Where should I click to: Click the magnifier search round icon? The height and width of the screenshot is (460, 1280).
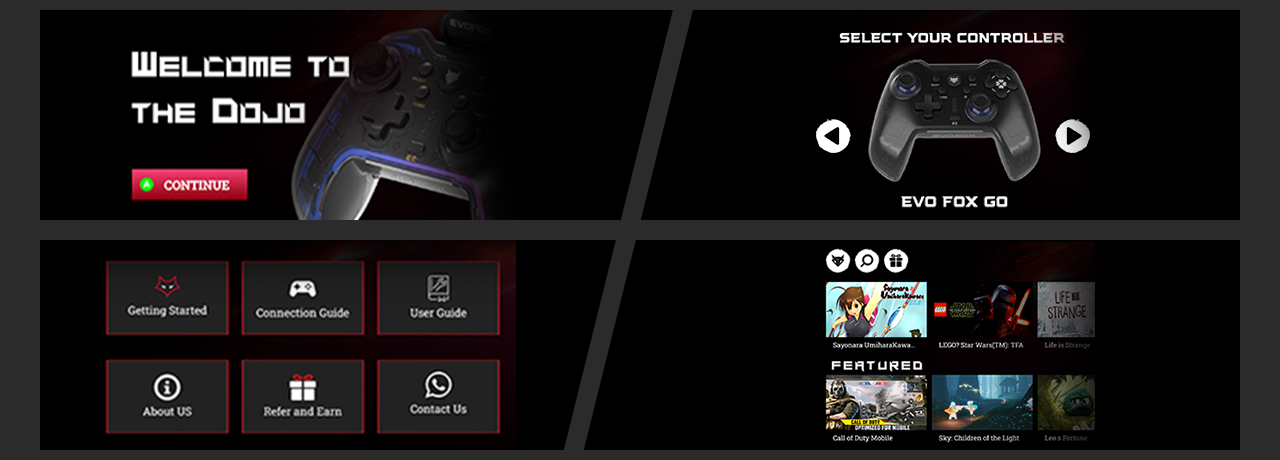pos(867,261)
